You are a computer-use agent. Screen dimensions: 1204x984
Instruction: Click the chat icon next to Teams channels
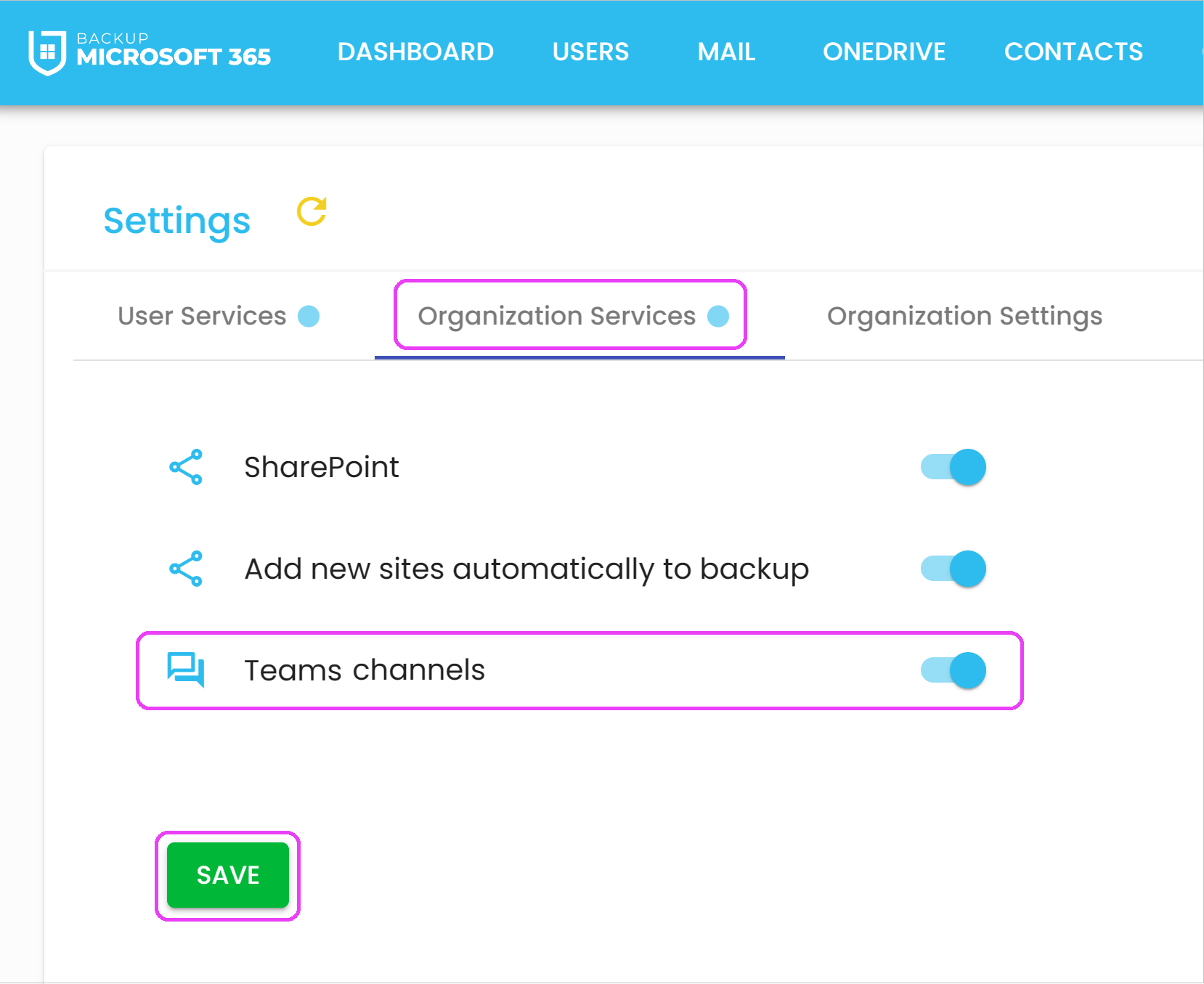click(185, 670)
